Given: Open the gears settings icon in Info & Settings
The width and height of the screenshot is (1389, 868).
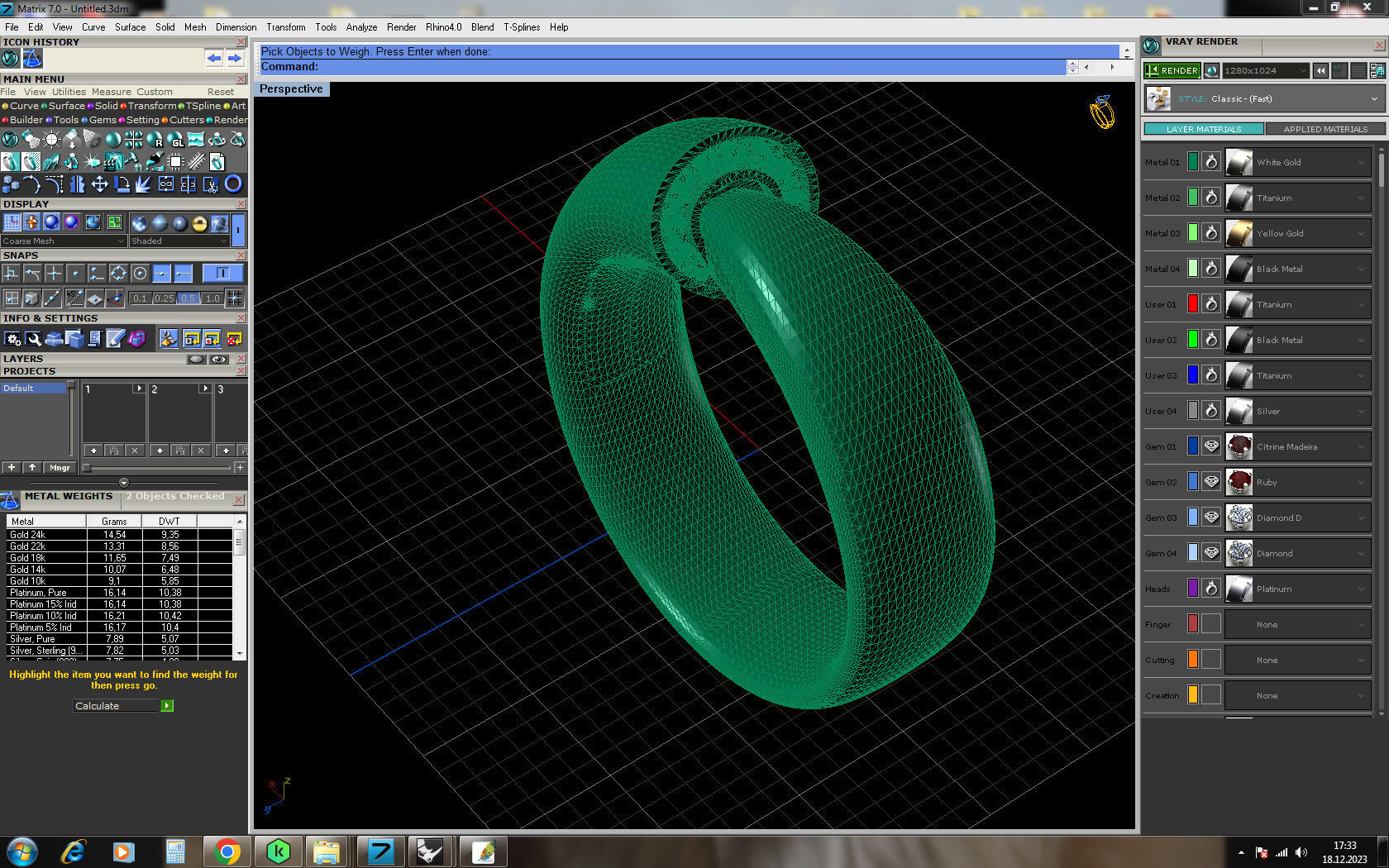Looking at the screenshot, I should coord(12,338).
